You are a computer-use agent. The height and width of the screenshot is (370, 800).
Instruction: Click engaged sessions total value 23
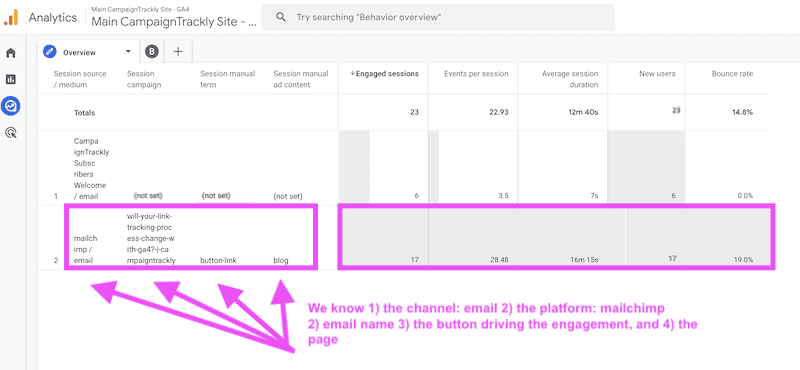click(414, 113)
